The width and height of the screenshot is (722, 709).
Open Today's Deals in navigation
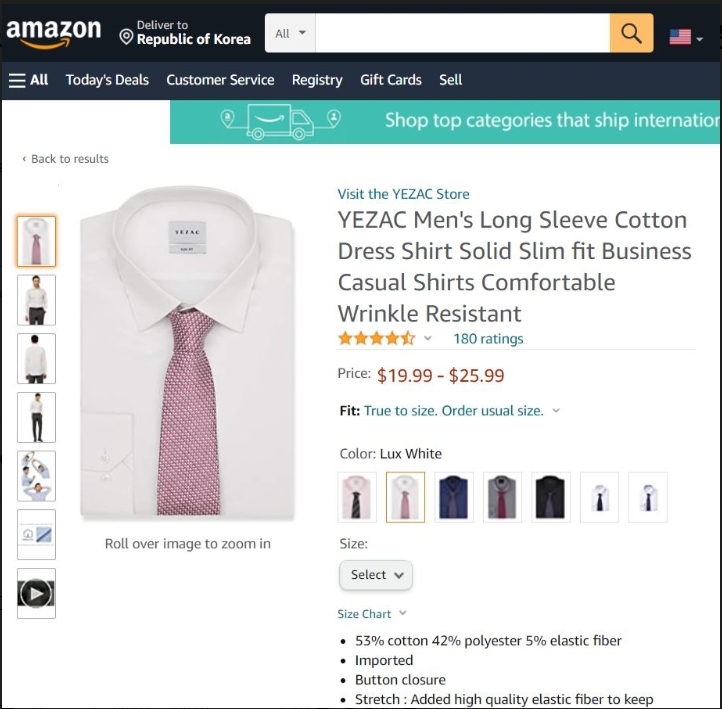click(x=107, y=80)
